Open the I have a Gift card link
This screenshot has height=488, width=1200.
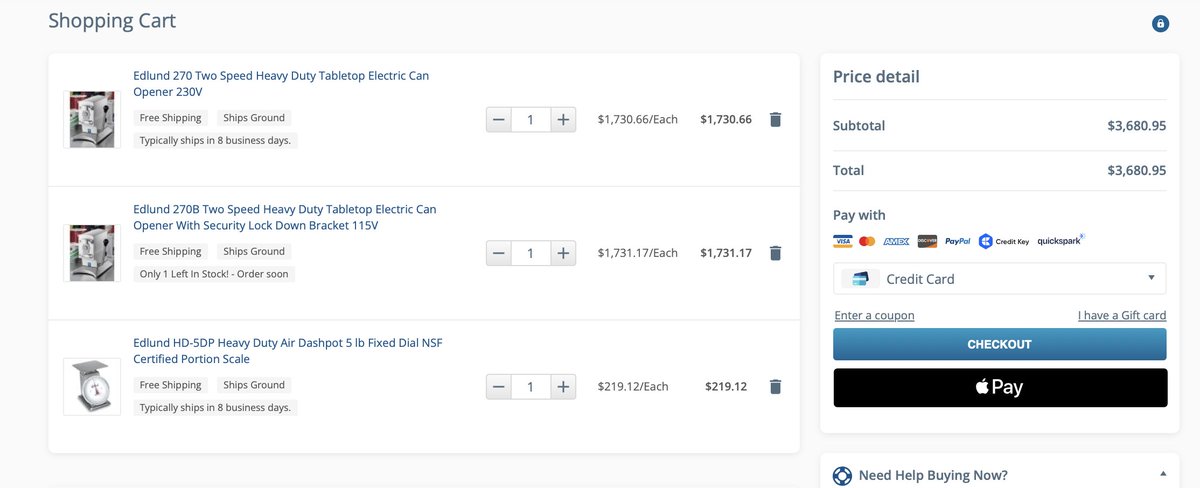1122,315
